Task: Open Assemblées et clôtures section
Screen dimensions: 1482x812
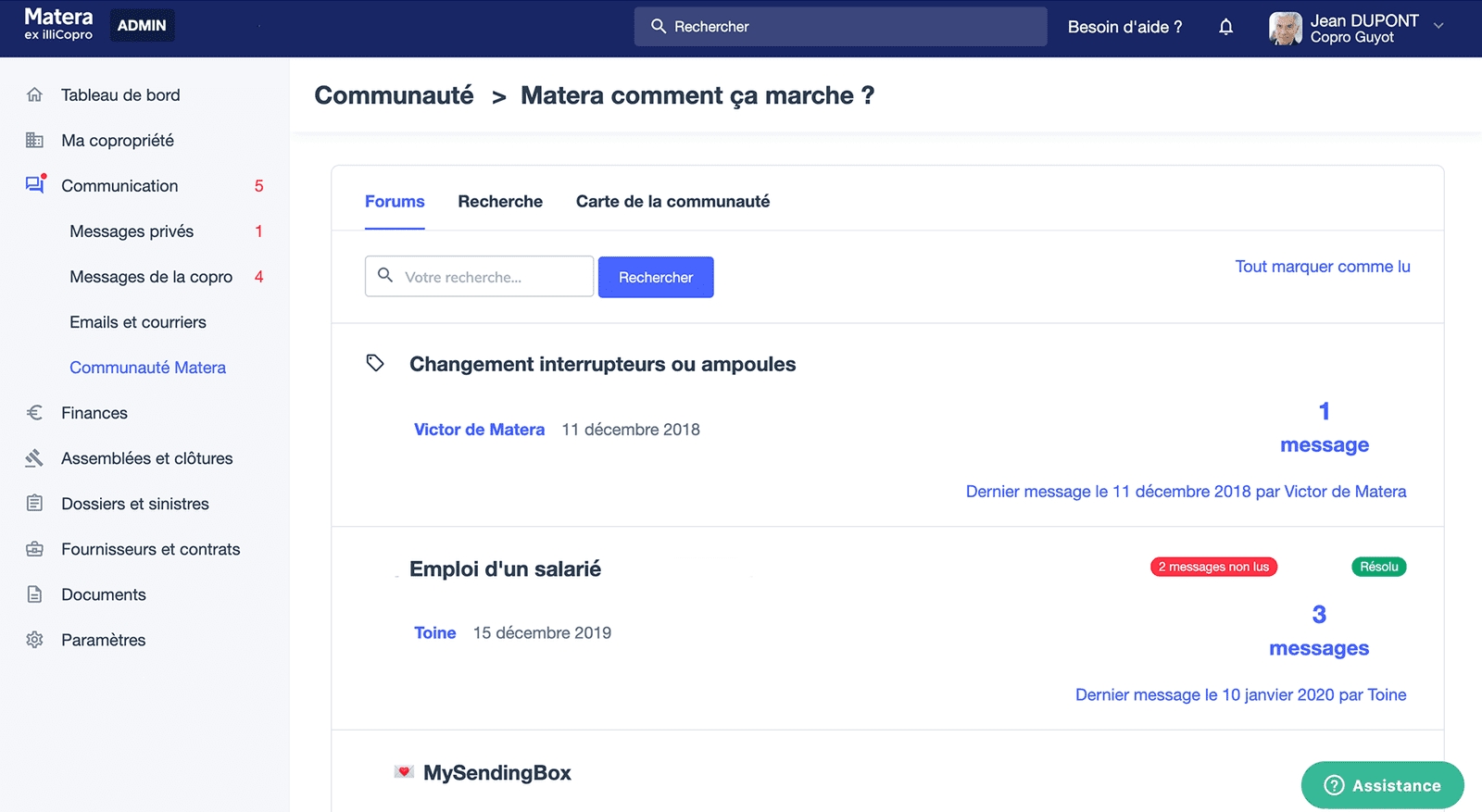Action: tap(147, 457)
